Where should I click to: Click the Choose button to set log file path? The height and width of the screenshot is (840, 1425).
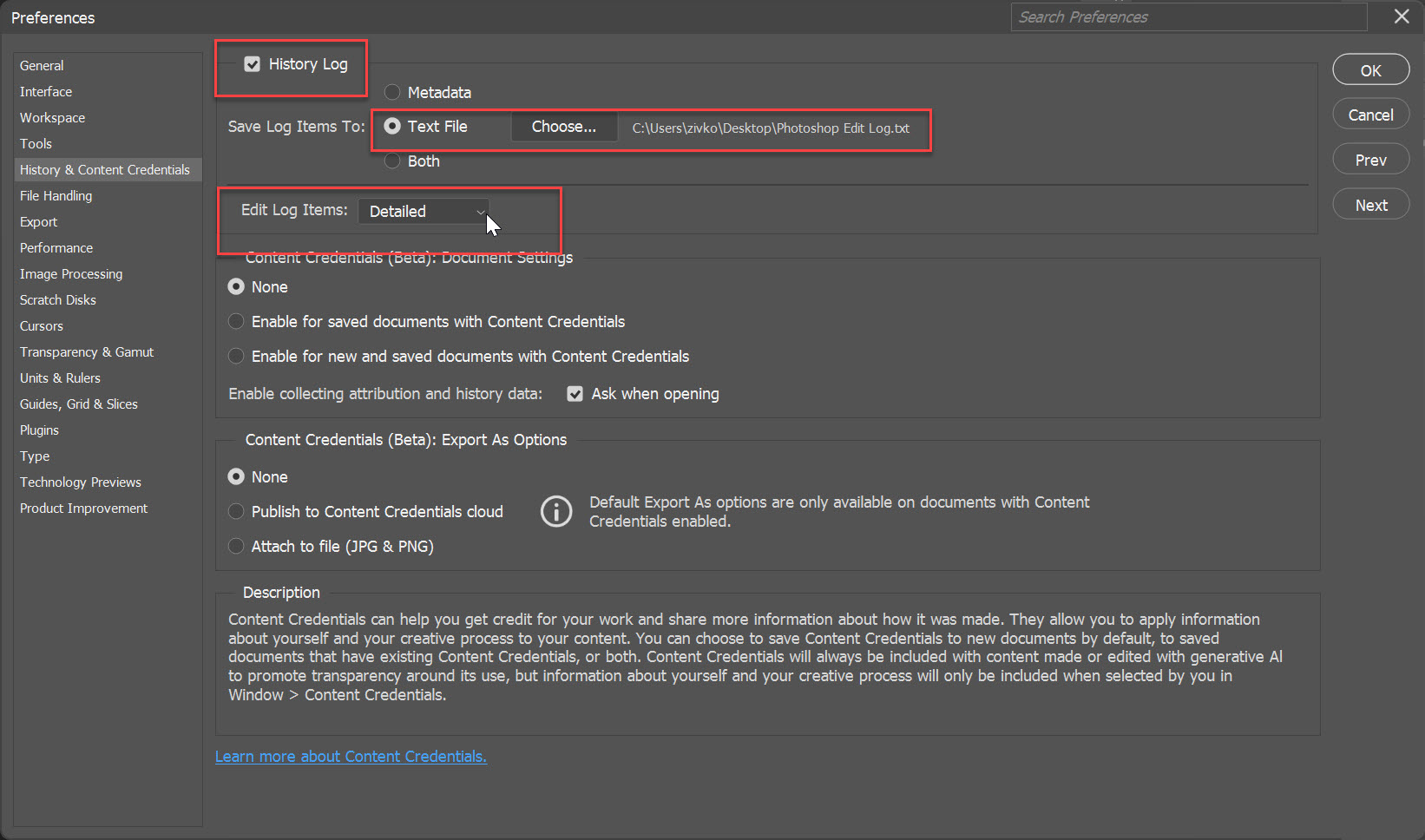(x=563, y=126)
